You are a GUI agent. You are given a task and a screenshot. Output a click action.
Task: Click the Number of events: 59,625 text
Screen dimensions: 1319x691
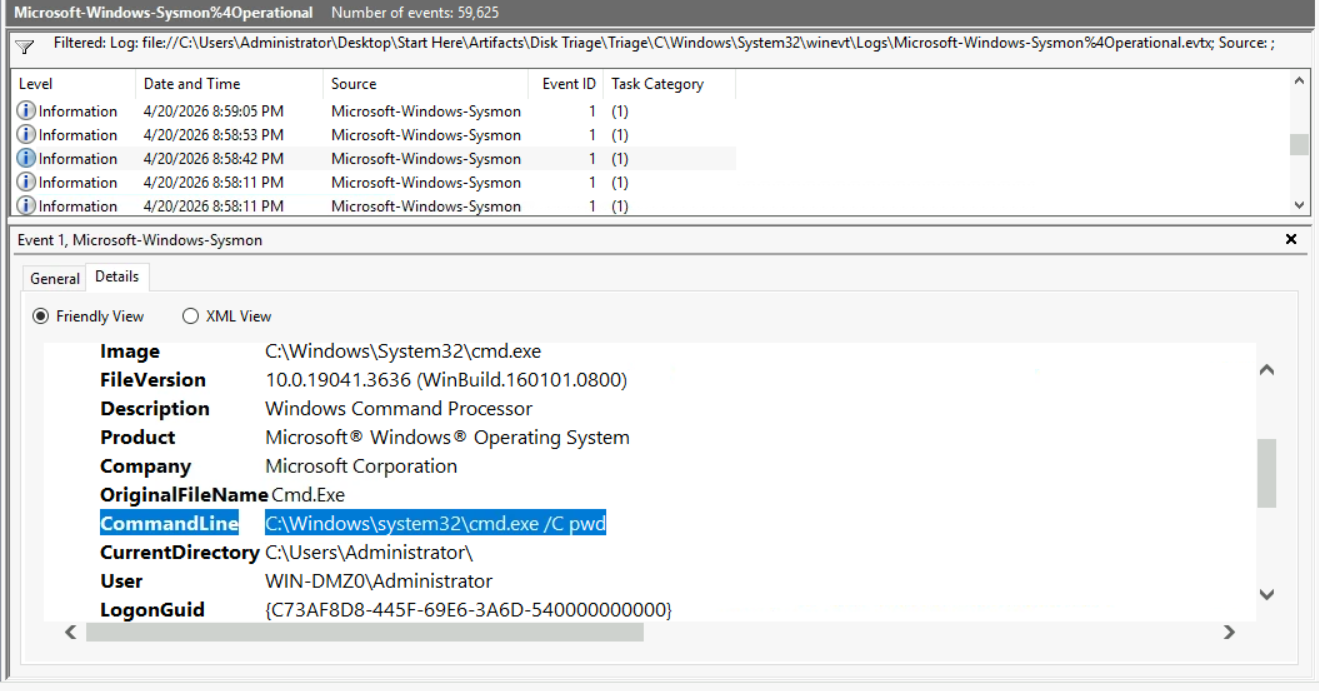click(x=415, y=13)
